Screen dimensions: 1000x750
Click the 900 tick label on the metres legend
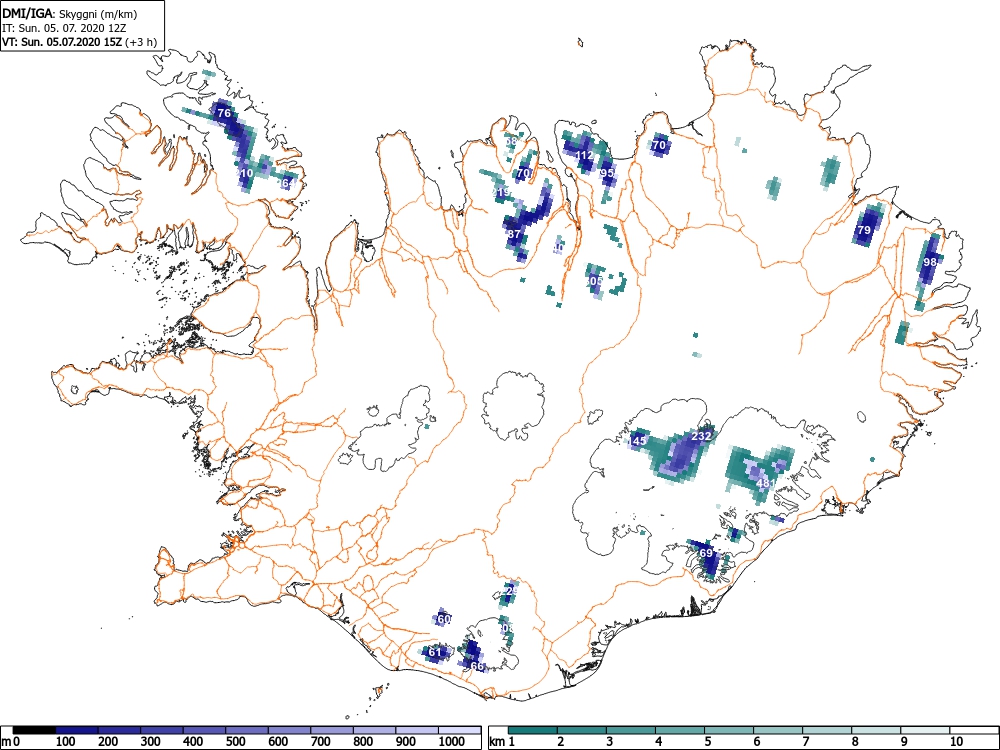click(x=406, y=742)
